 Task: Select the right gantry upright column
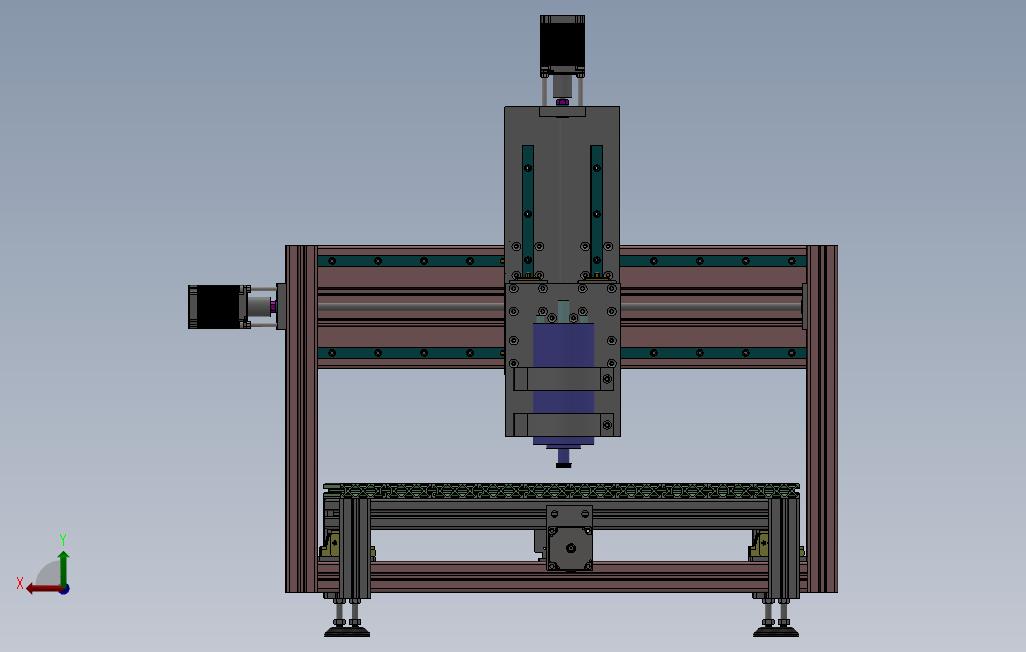tap(822, 419)
